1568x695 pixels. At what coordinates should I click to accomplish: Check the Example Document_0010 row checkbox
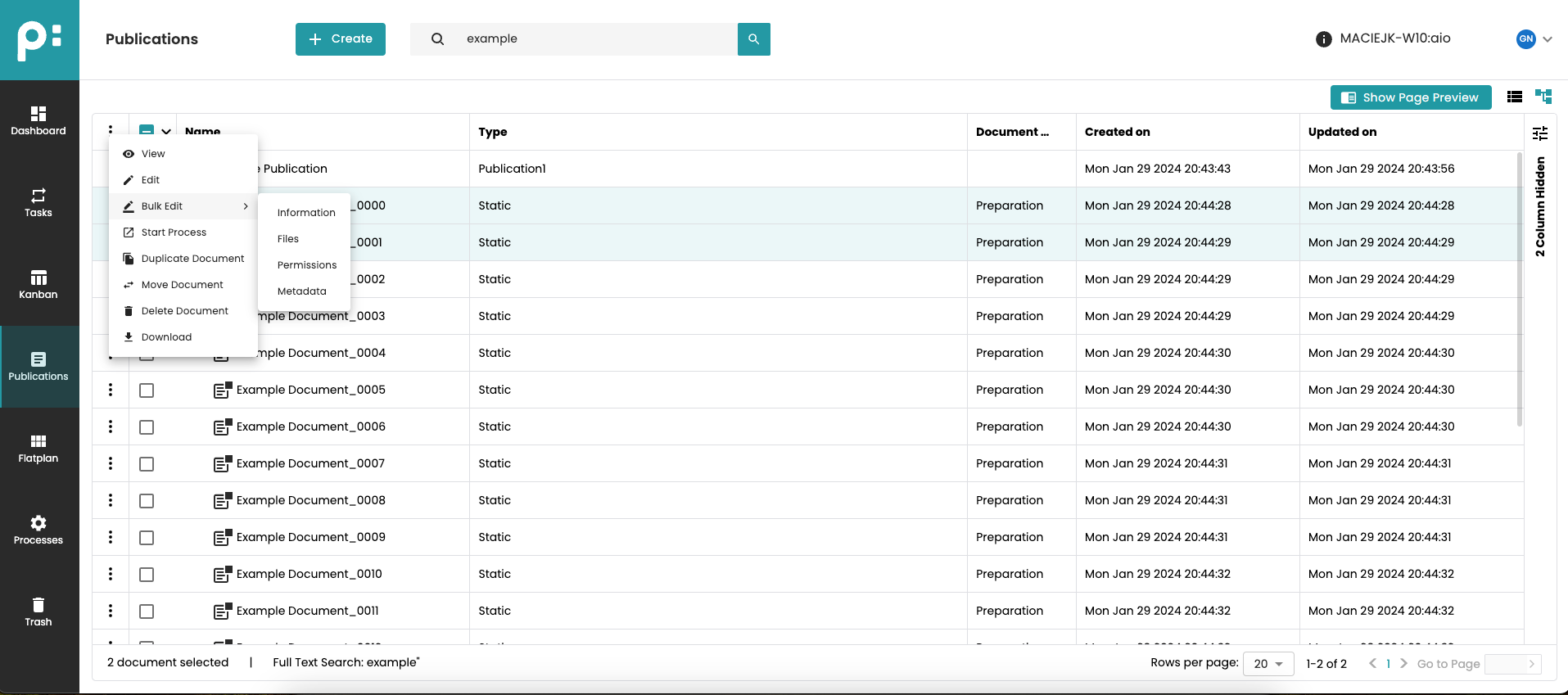[x=147, y=575]
